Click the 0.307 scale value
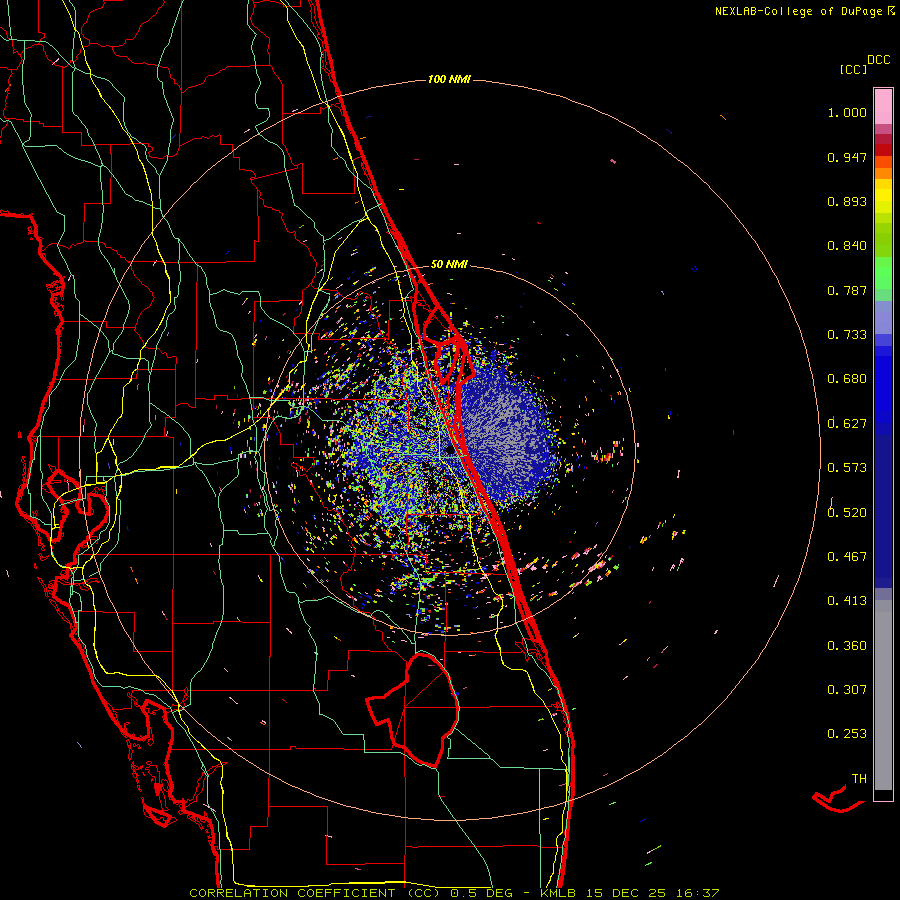 [x=847, y=690]
